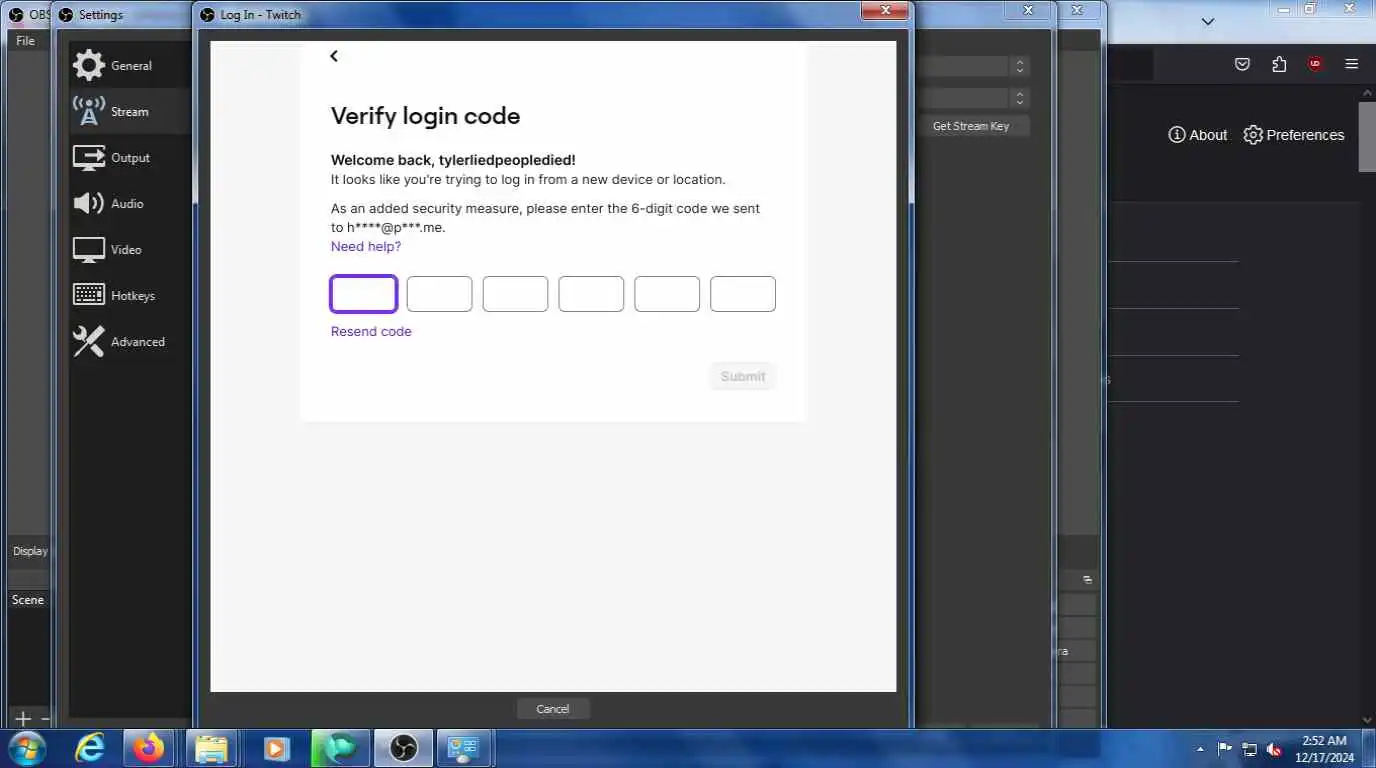Focus the second login code digit box
The height and width of the screenshot is (768, 1376).
439,294
